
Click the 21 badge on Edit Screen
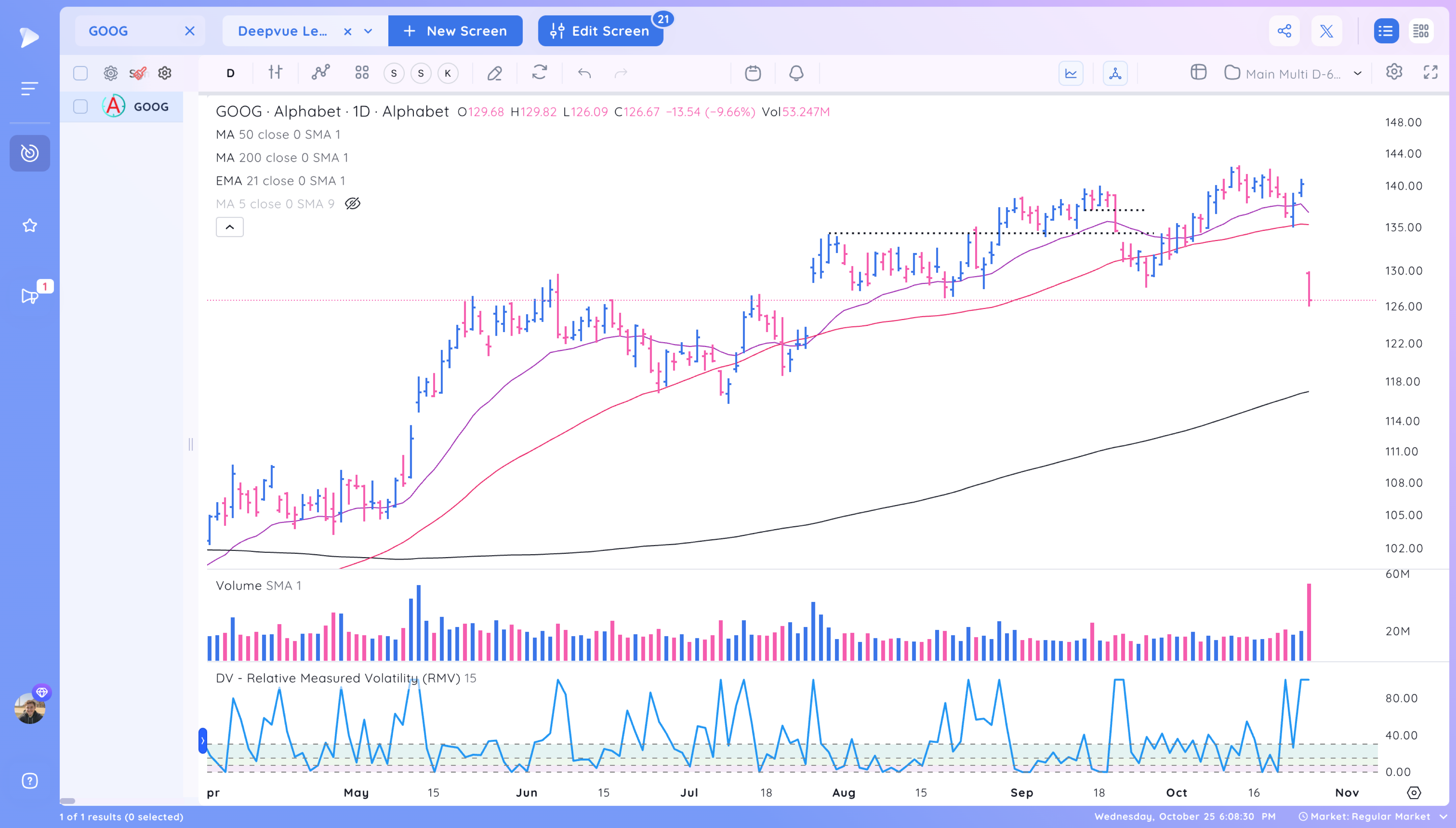coord(662,19)
